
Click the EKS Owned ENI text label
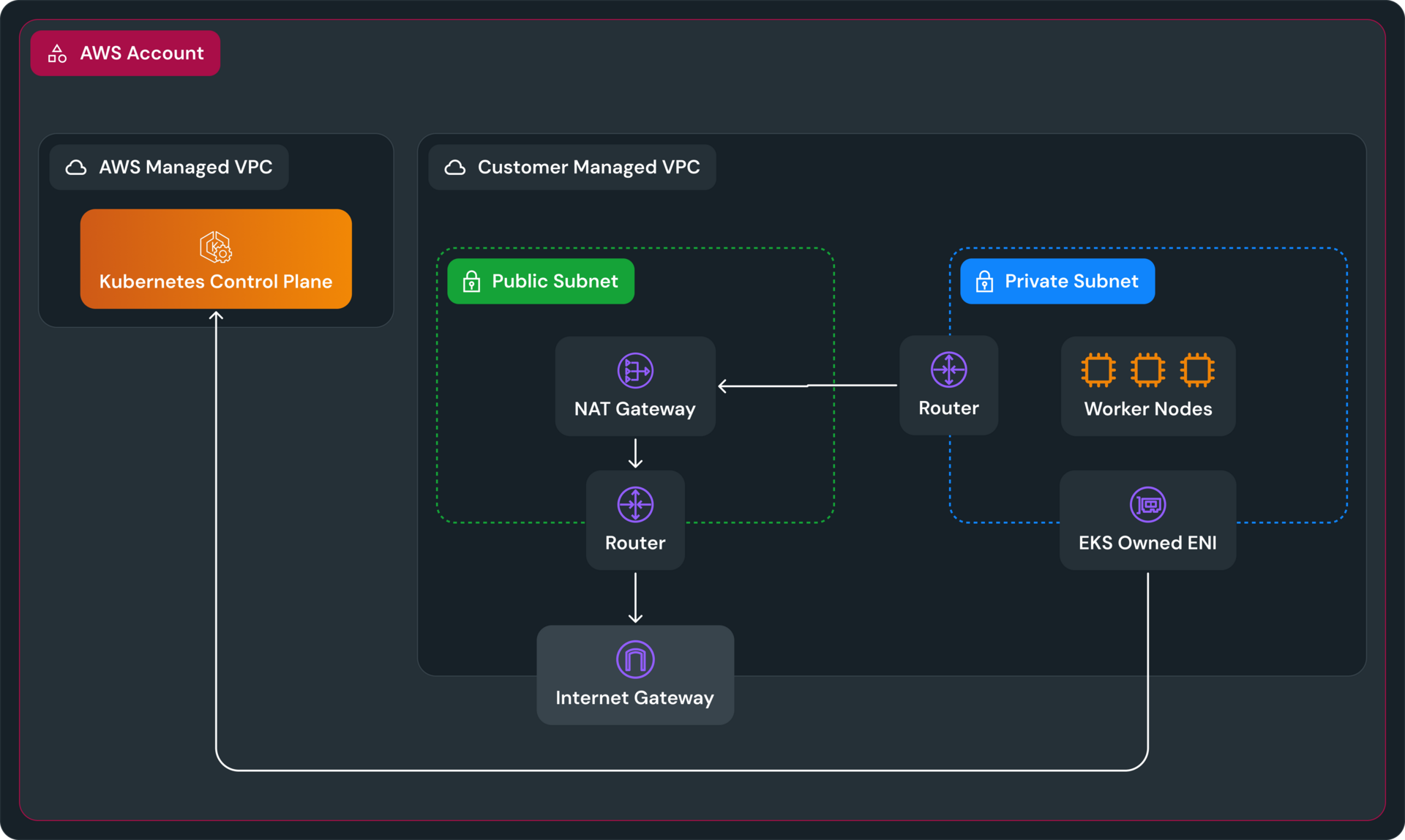tap(1148, 543)
